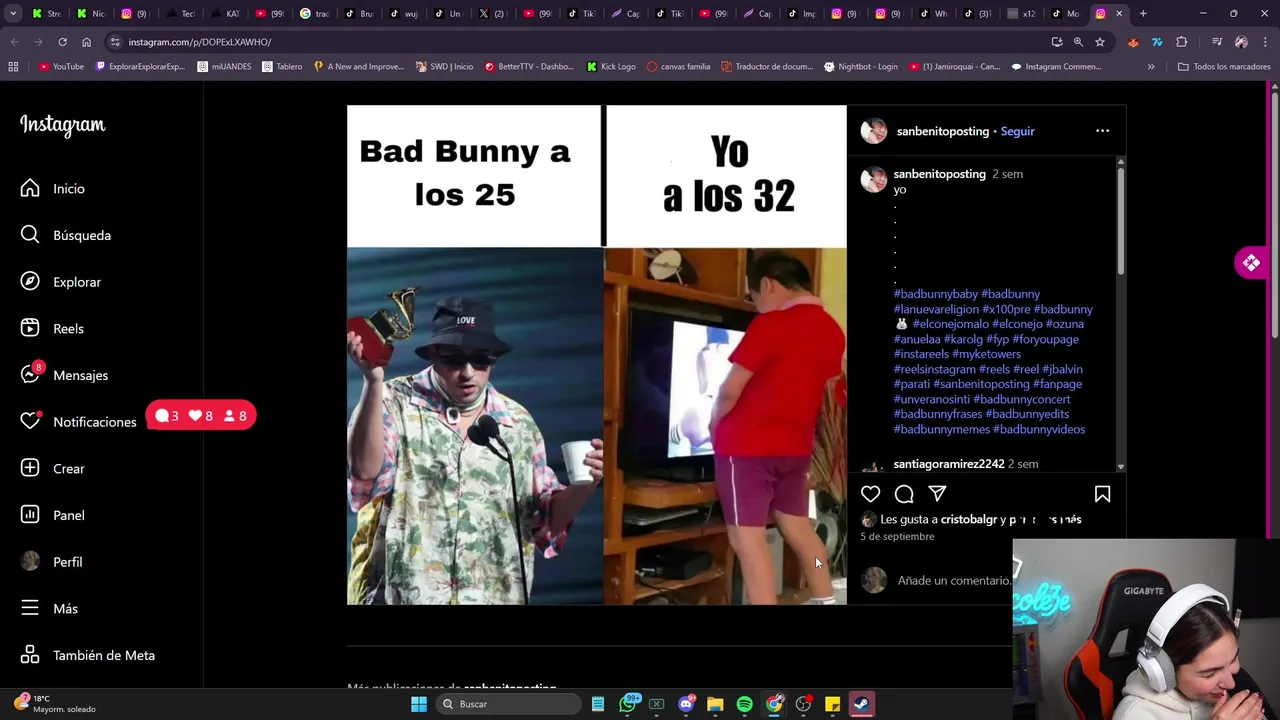Click Crear plus icon
Screen dimensions: 1280x720
(30, 468)
